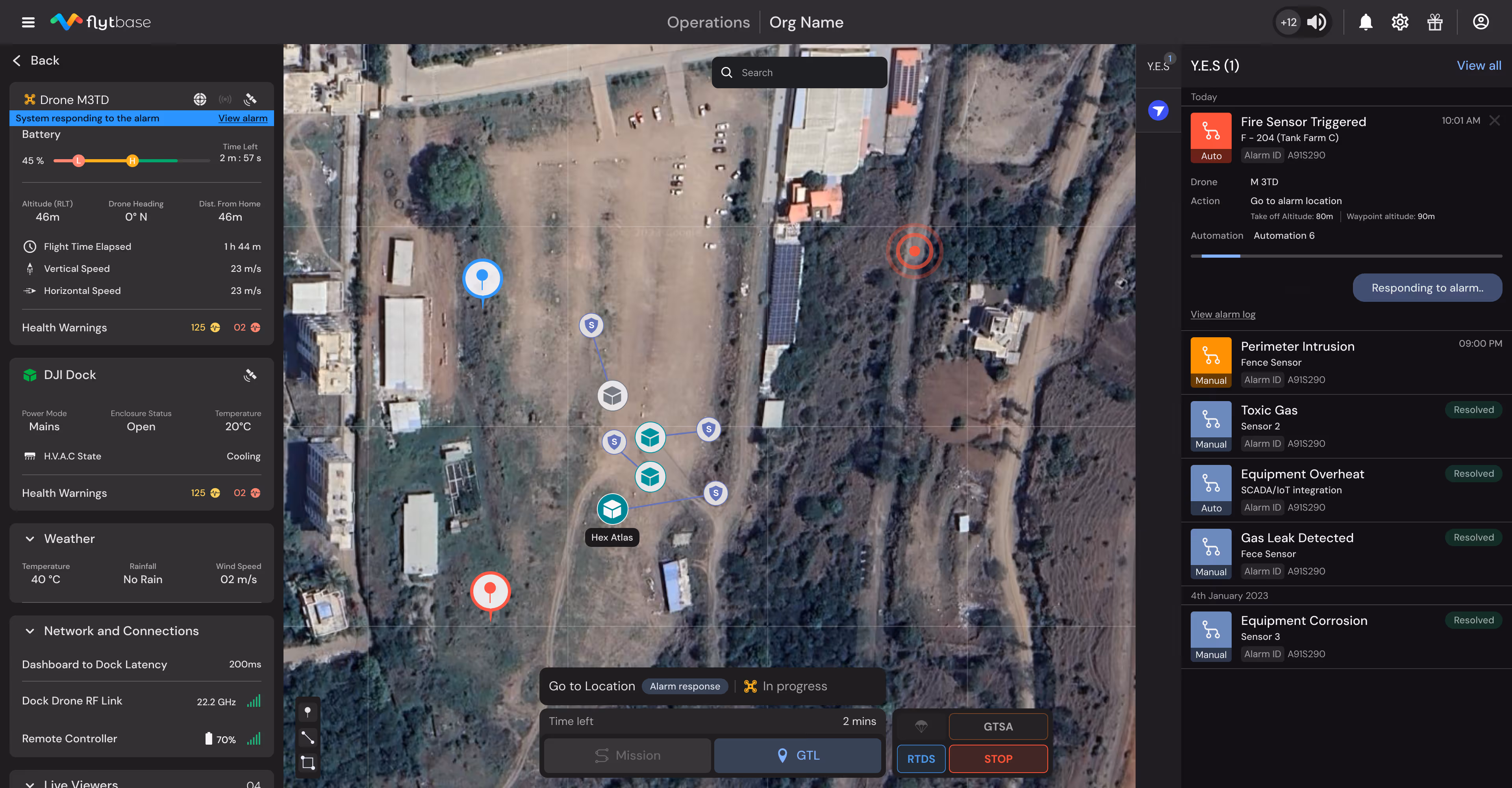Click the Hex Atlas dock marker

point(612,509)
